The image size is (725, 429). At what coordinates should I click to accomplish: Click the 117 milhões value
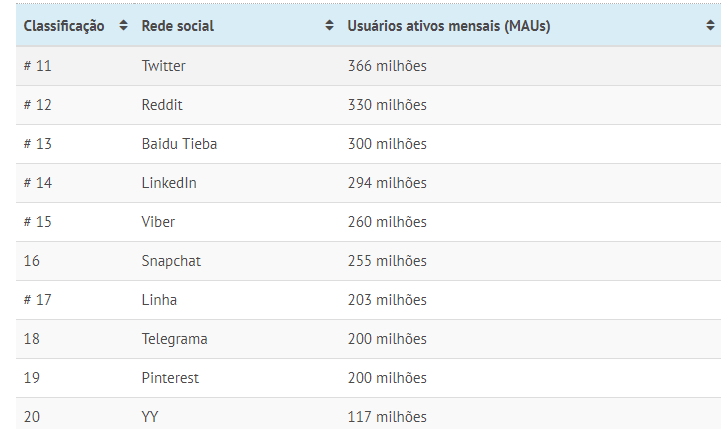[x=387, y=417]
